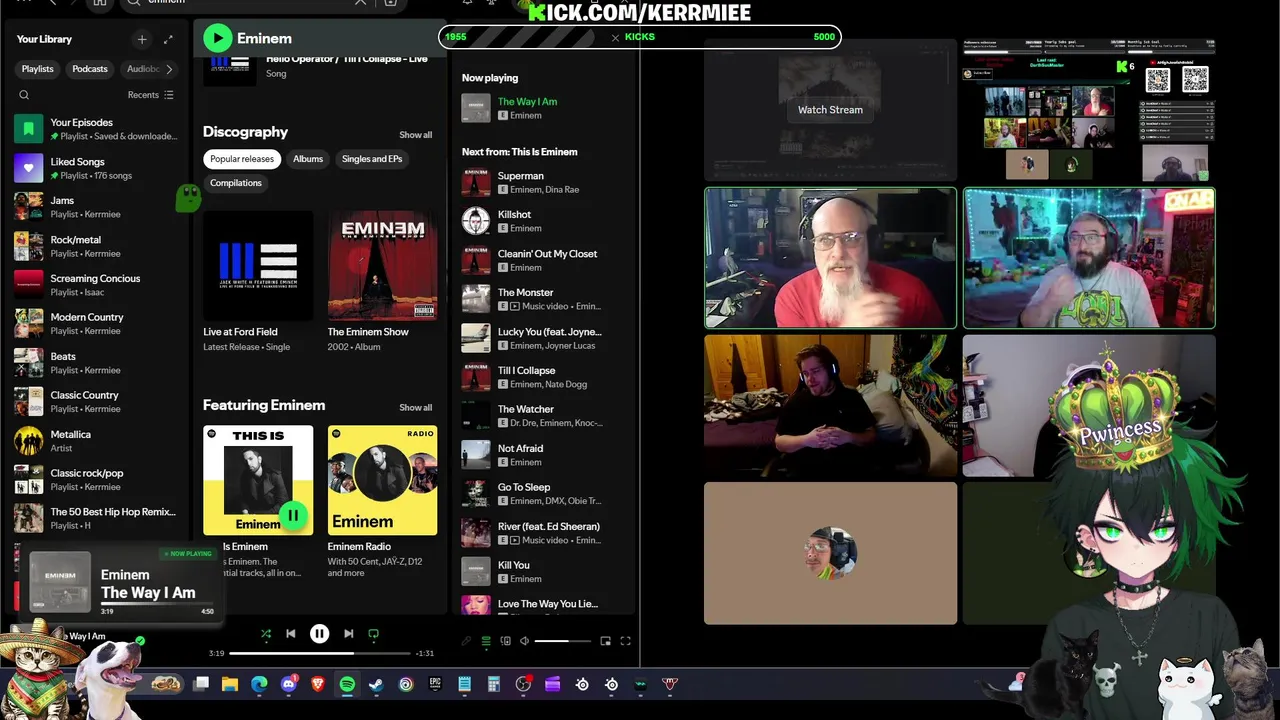
Task: Dismiss the KICKS goal bar with X
Action: 615,37
